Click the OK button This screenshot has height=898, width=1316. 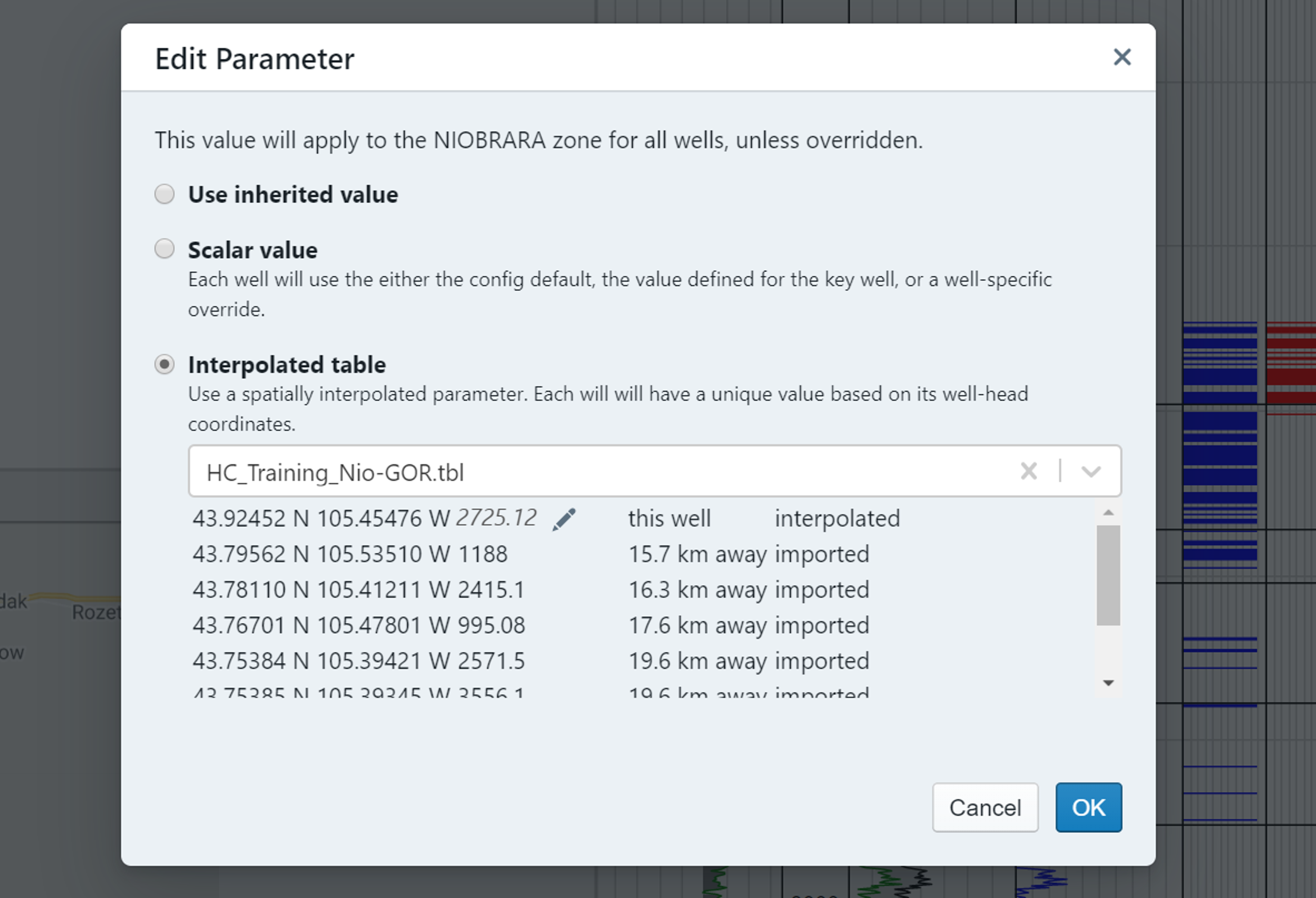click(x=1088, y=807)
